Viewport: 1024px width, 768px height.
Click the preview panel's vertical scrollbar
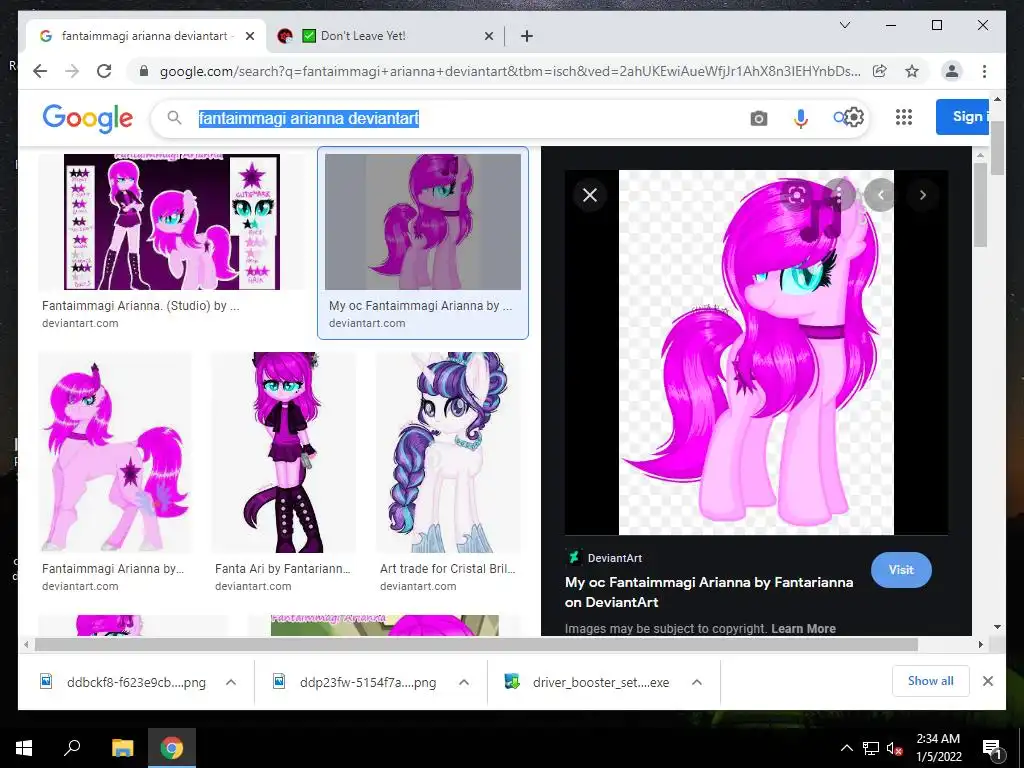[x=980, y=204]
